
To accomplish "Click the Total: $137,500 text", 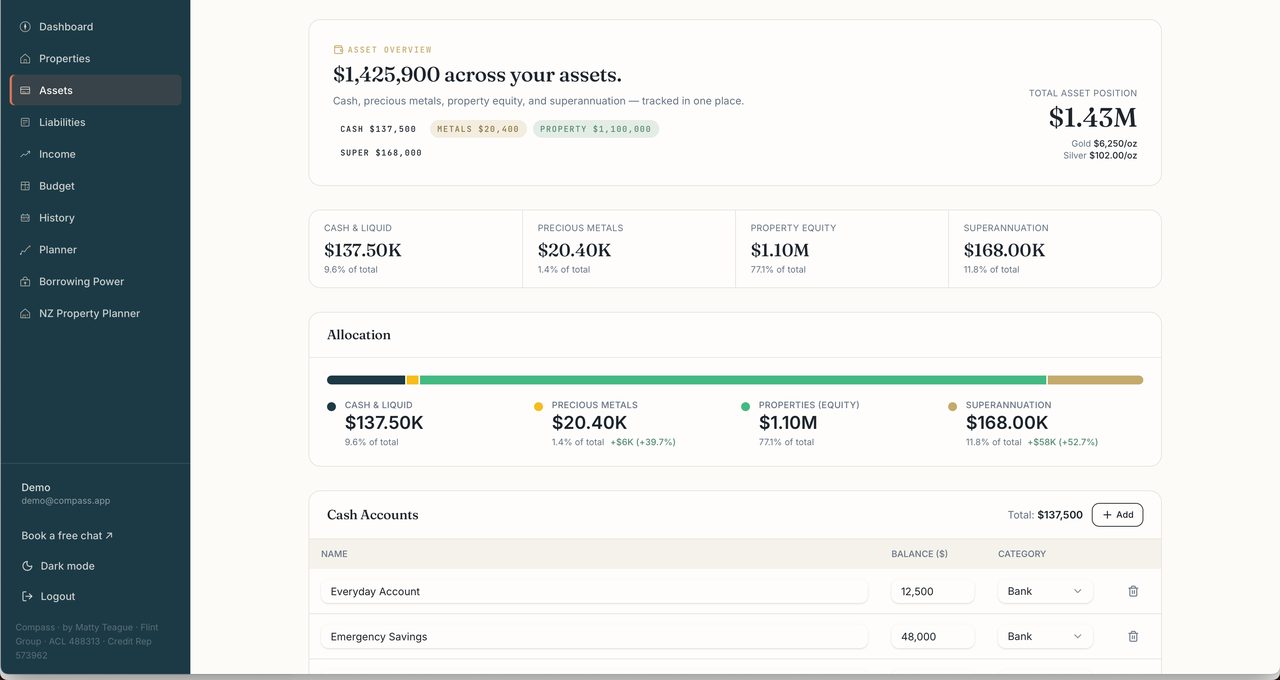I will tap(1045, 515).
